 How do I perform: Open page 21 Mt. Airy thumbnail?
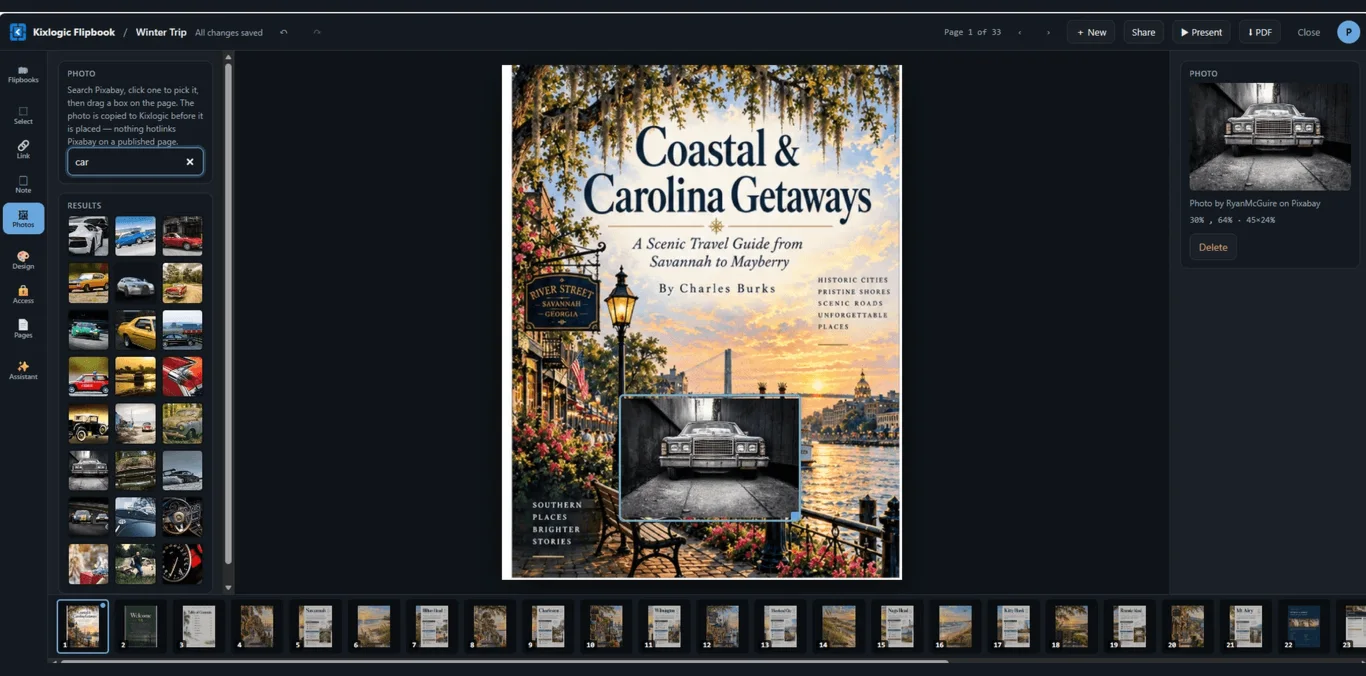[x=1244, y=627]
